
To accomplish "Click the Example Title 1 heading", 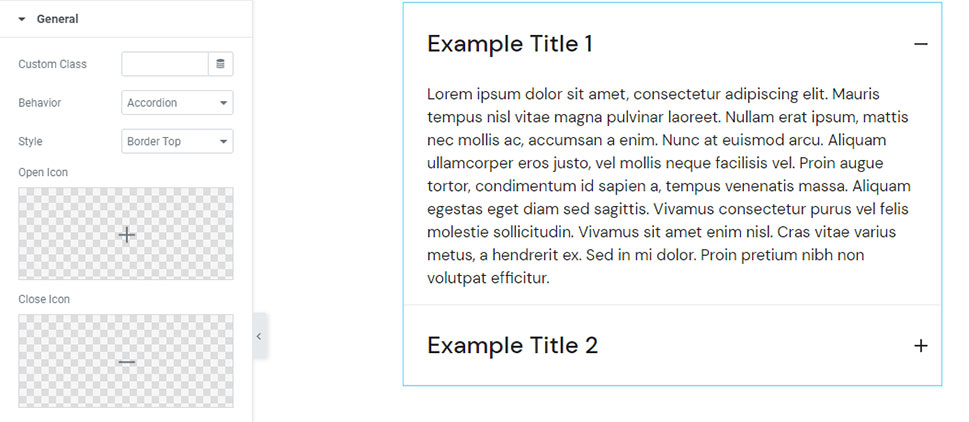I will coord(510,44).
